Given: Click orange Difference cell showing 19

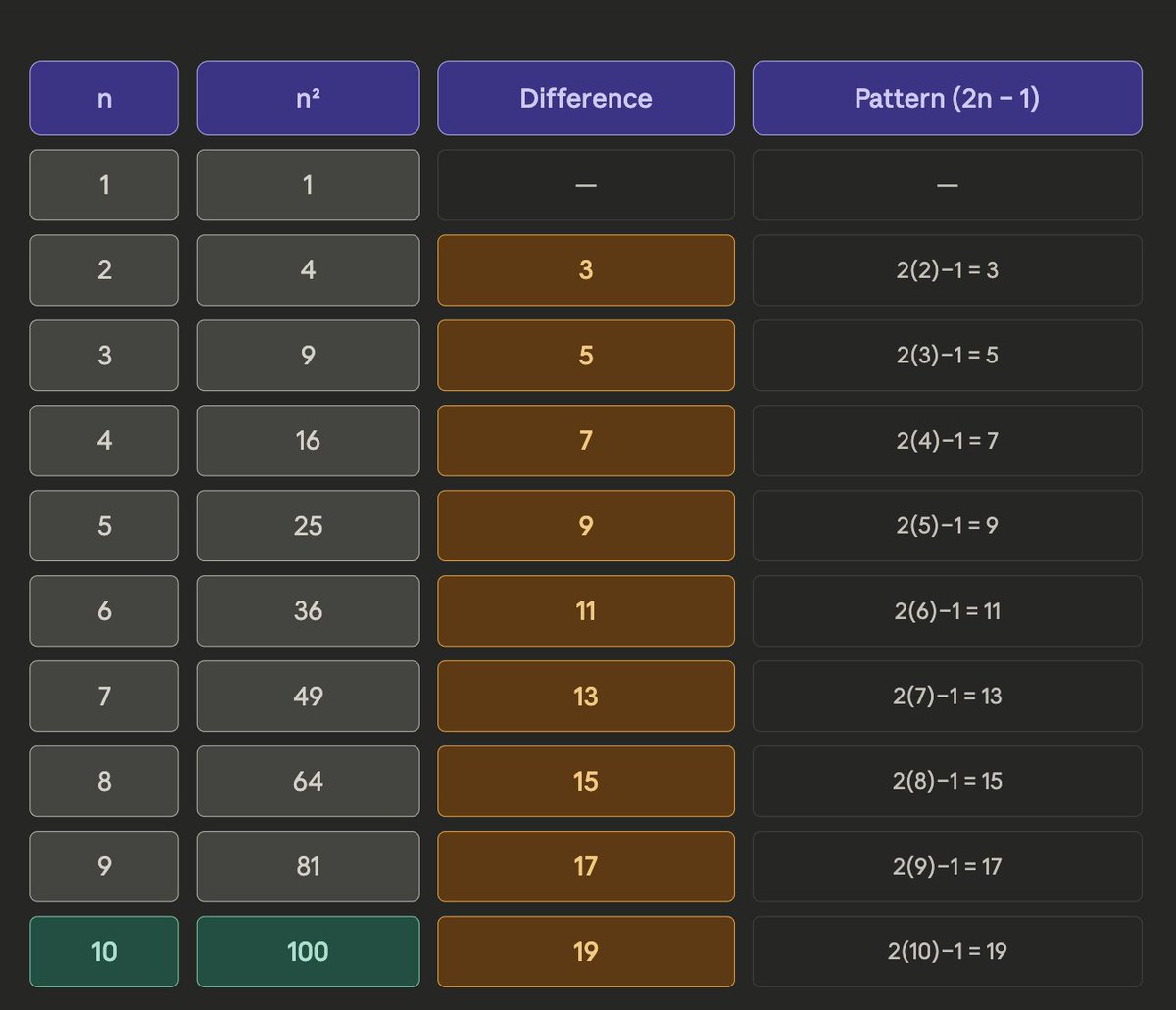Looking at the screenshot, I should tap(586, 951).
